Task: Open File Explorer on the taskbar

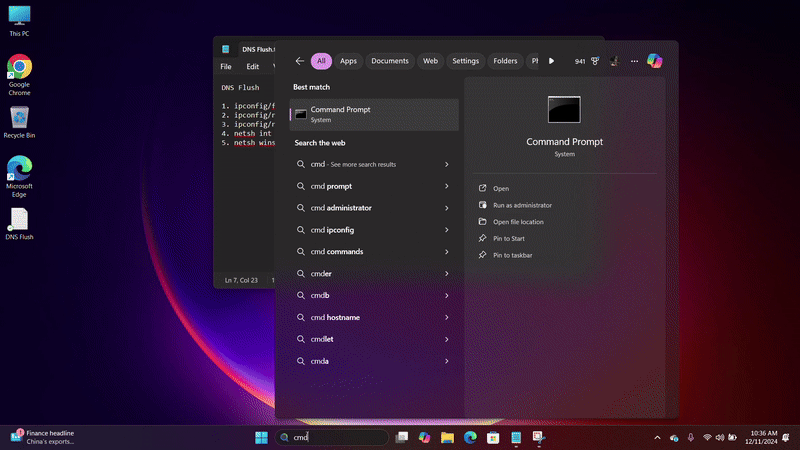Action: click(447, 437)
